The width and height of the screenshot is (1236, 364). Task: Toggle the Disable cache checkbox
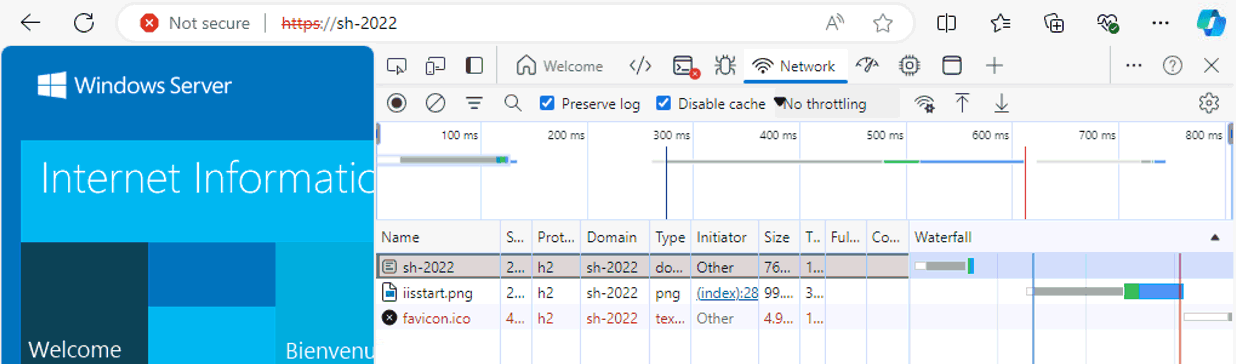(663, 103)
